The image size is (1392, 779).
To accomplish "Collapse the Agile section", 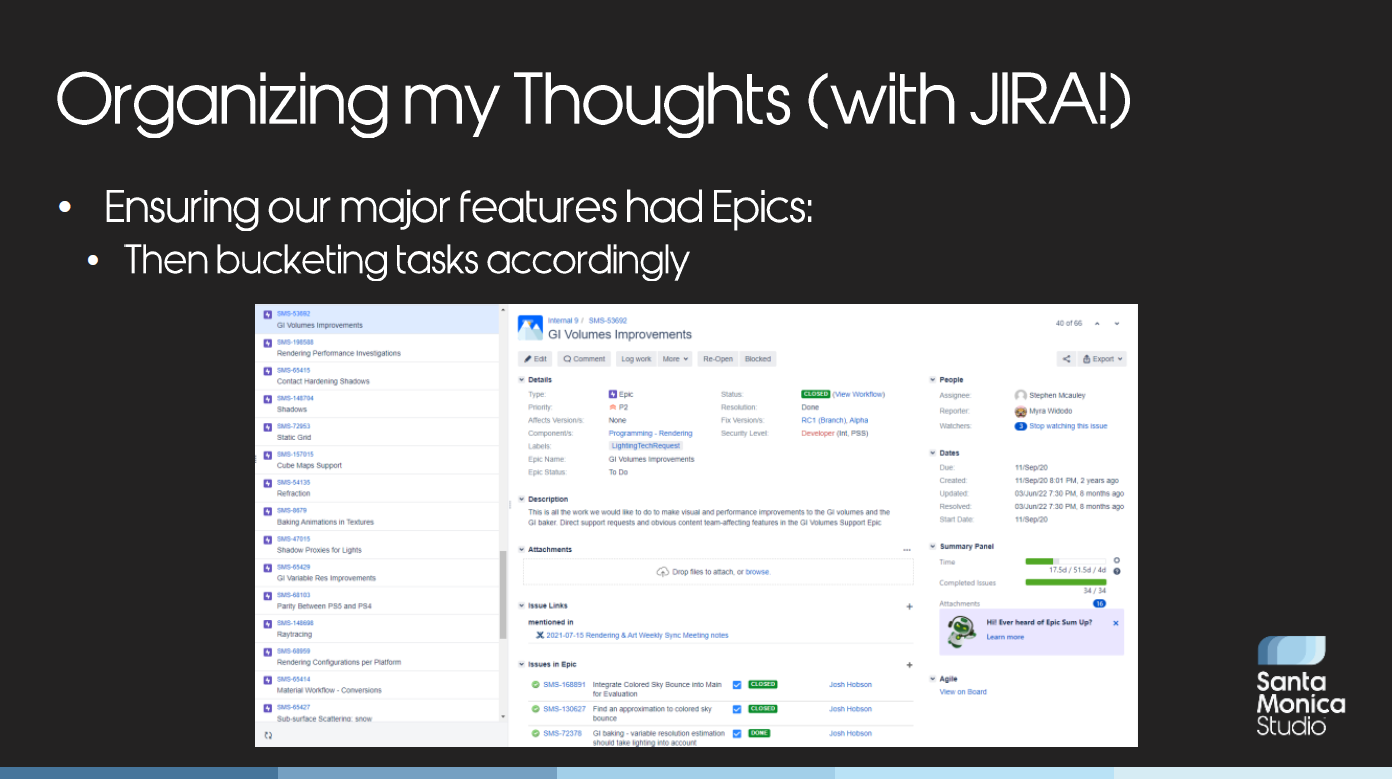I will pyautogui.click(x=933, y=679).
